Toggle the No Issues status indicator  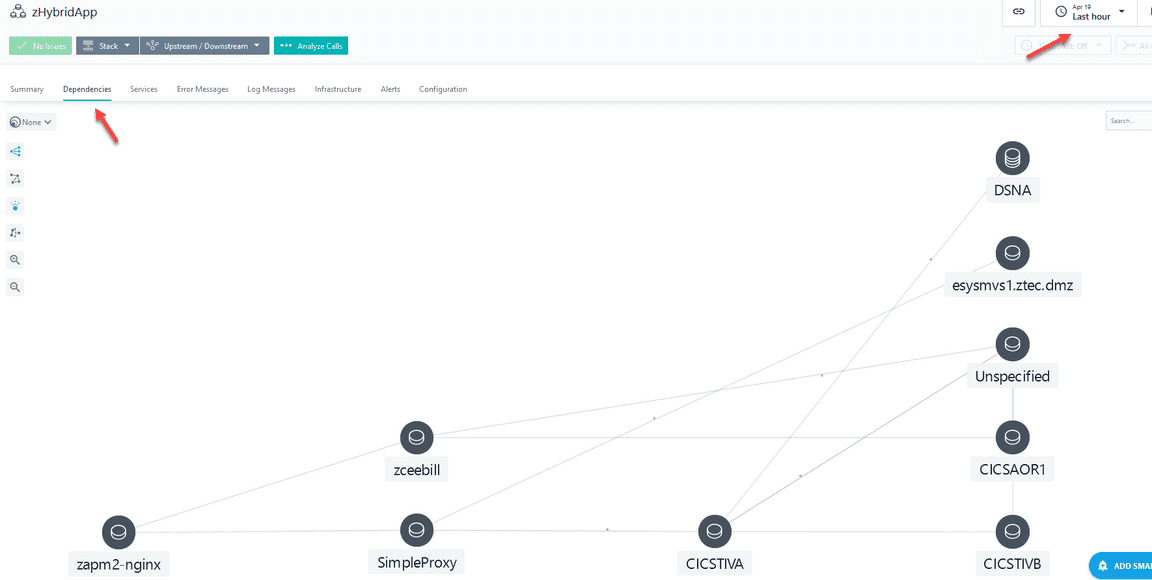(40, 45)
